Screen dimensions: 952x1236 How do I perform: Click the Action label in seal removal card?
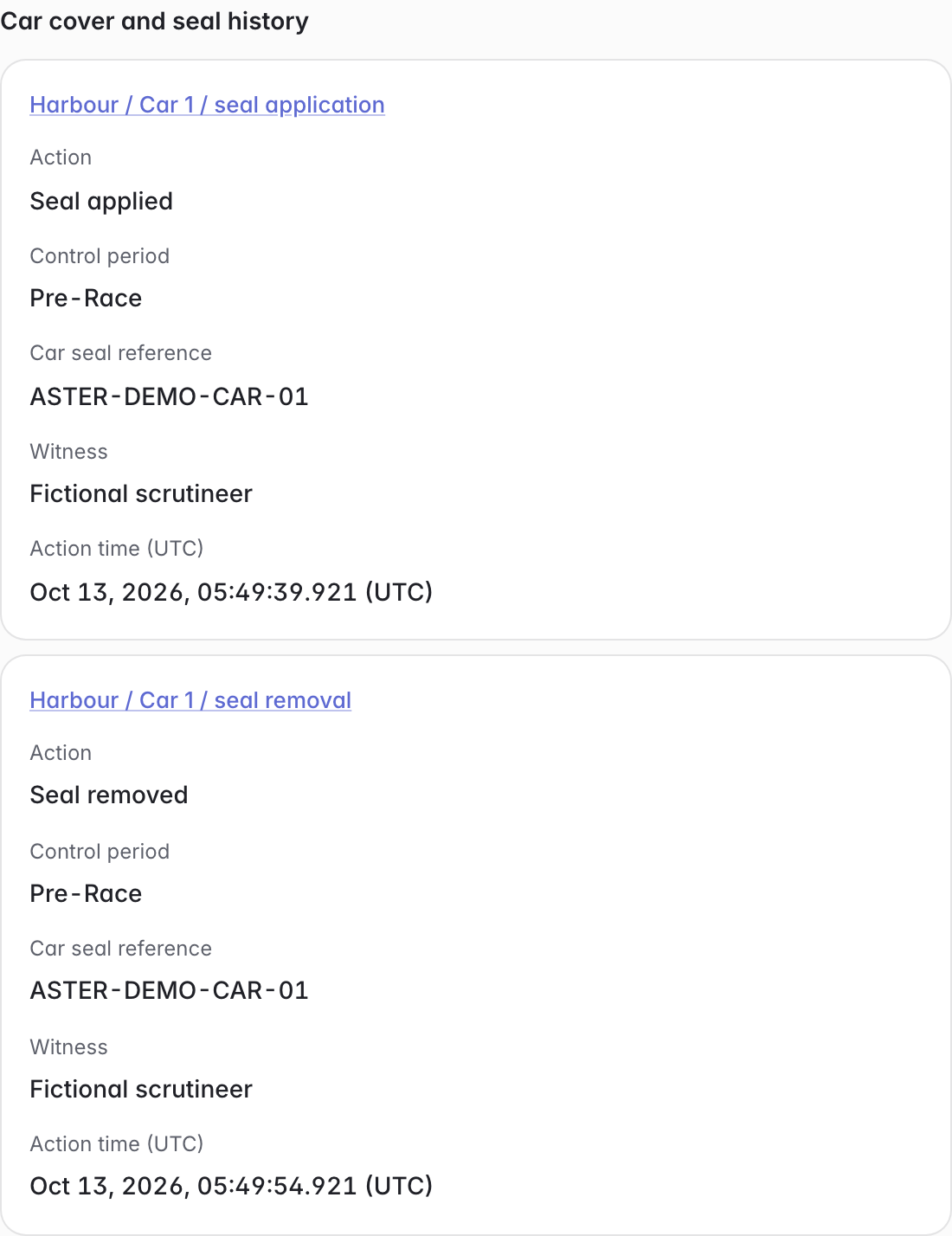[61, 753]
